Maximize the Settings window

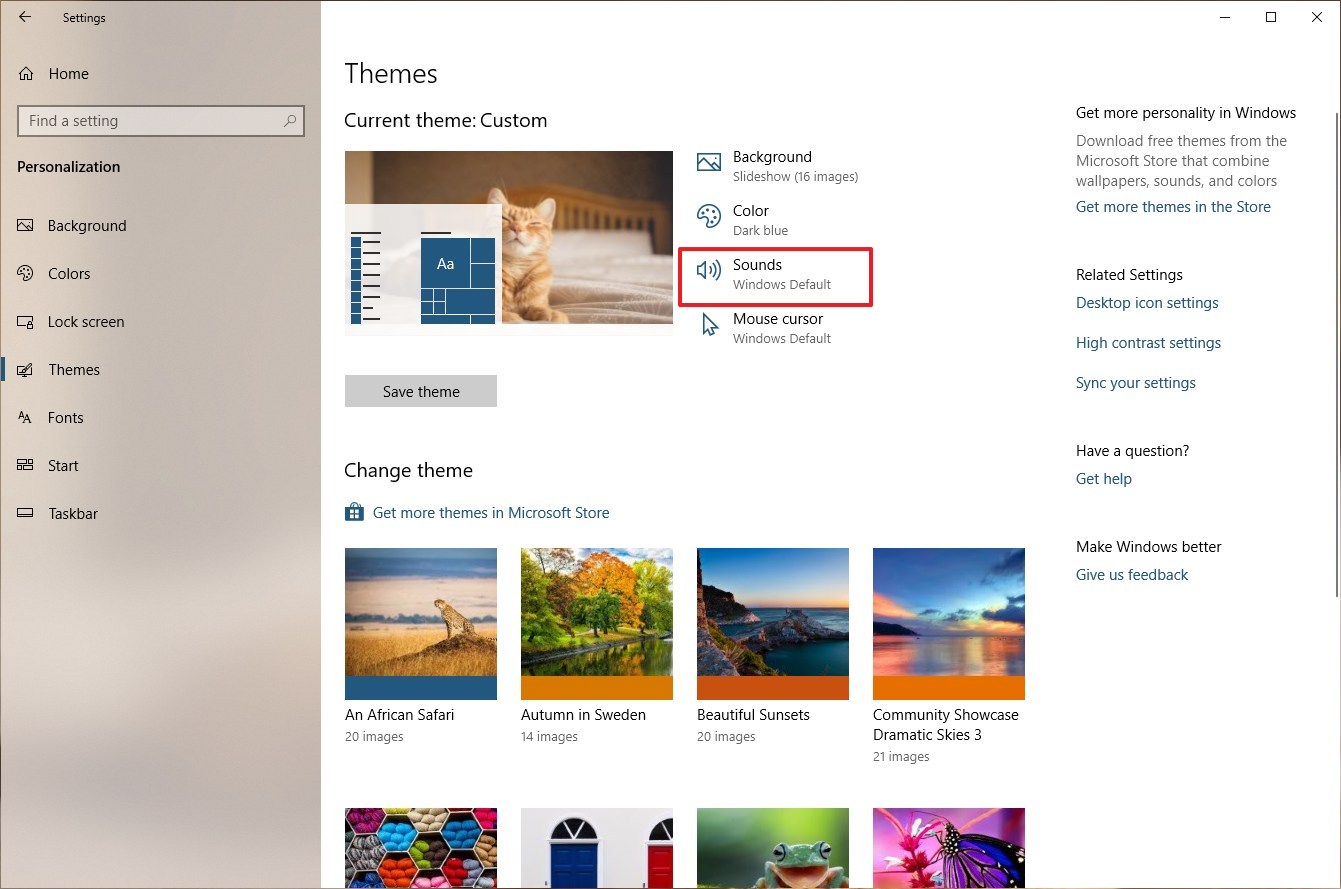coord(1271,17)
